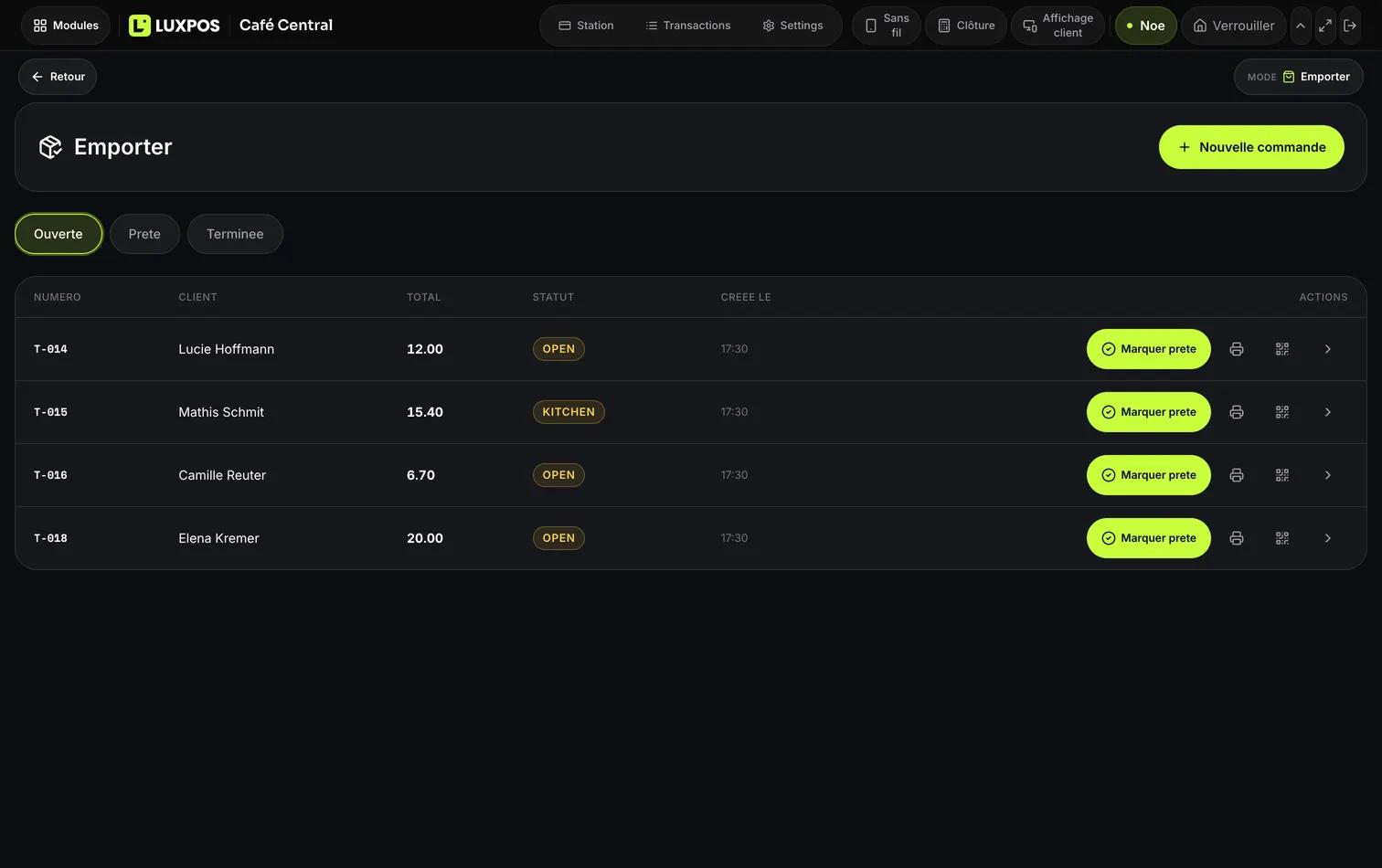Click the printer icon for Camille Reuter's order
The image size is (1382, 868).
pyautogui.click(x=1237, y=475)
